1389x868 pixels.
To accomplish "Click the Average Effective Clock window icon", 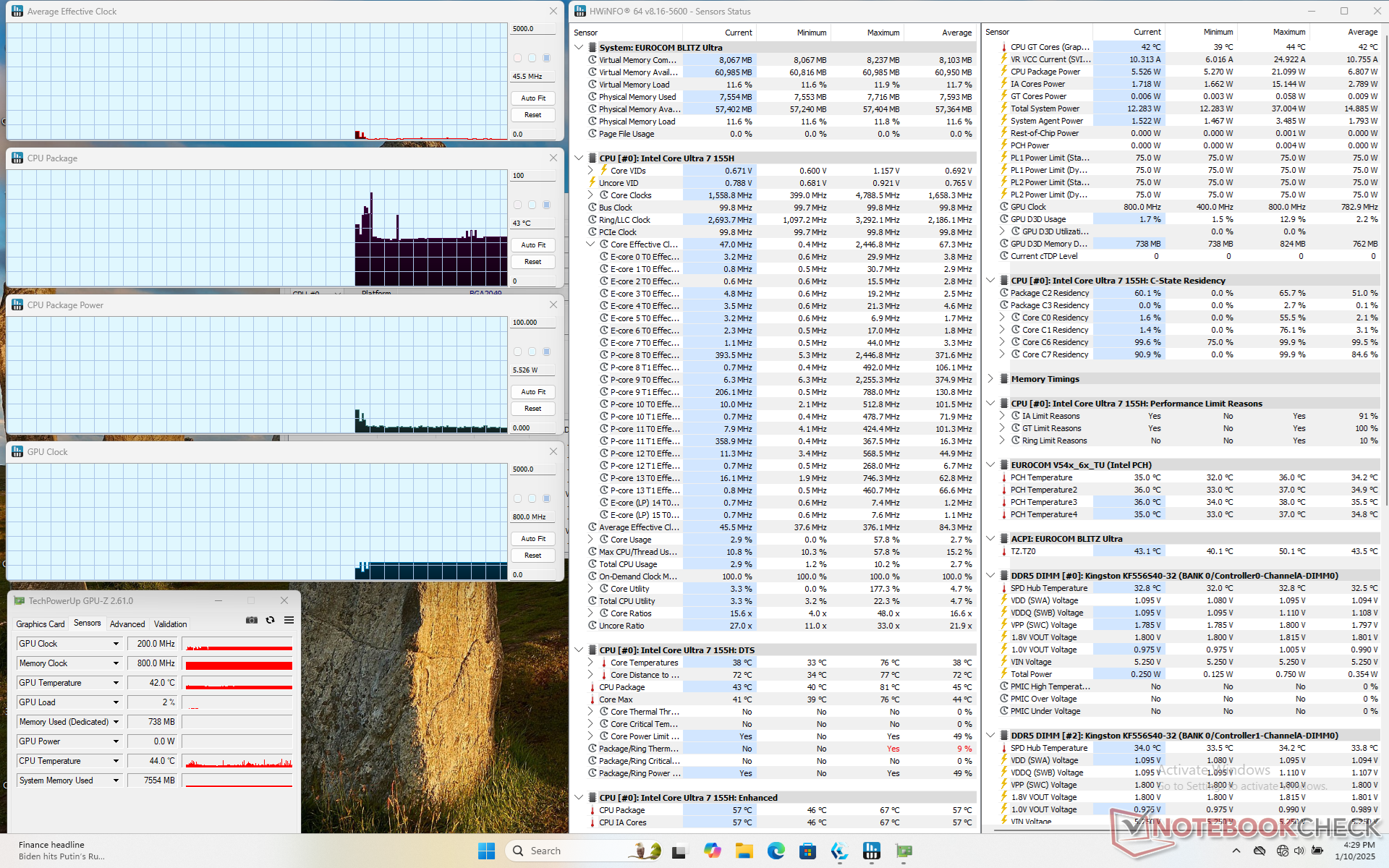I will [17, 11].
